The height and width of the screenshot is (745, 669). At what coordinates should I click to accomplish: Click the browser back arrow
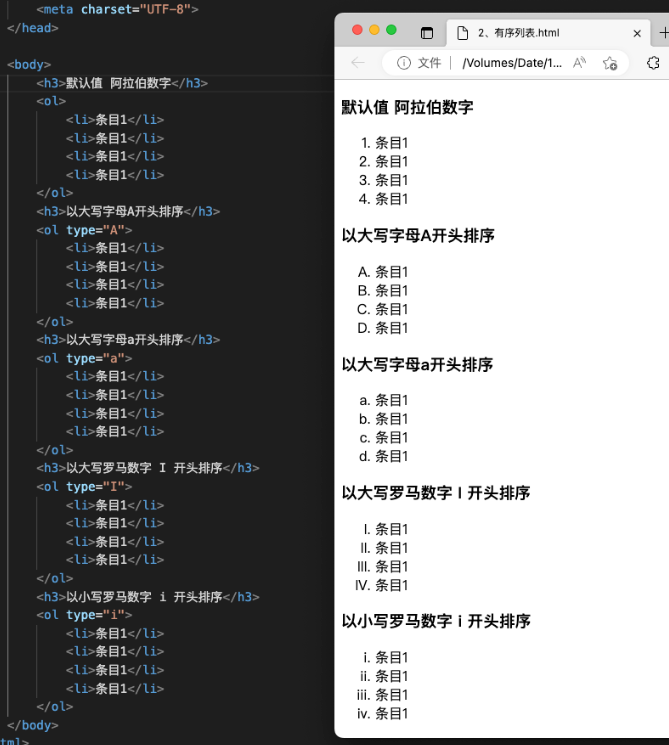click(358, 63)
